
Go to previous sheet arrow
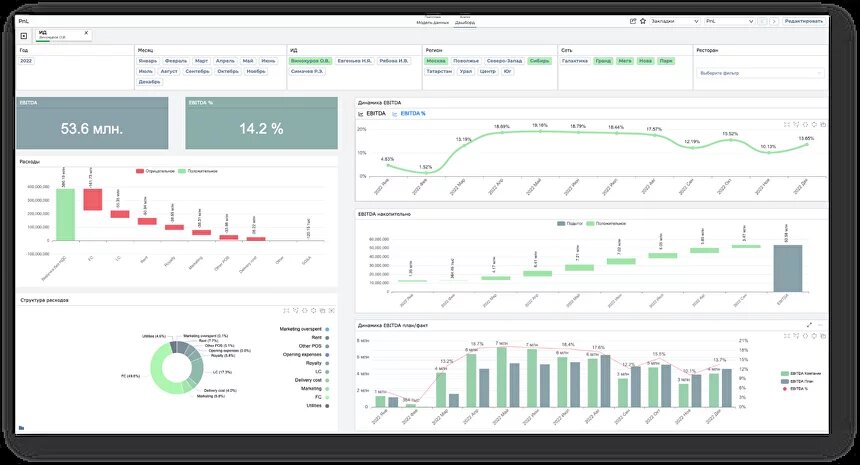point(762,21)
